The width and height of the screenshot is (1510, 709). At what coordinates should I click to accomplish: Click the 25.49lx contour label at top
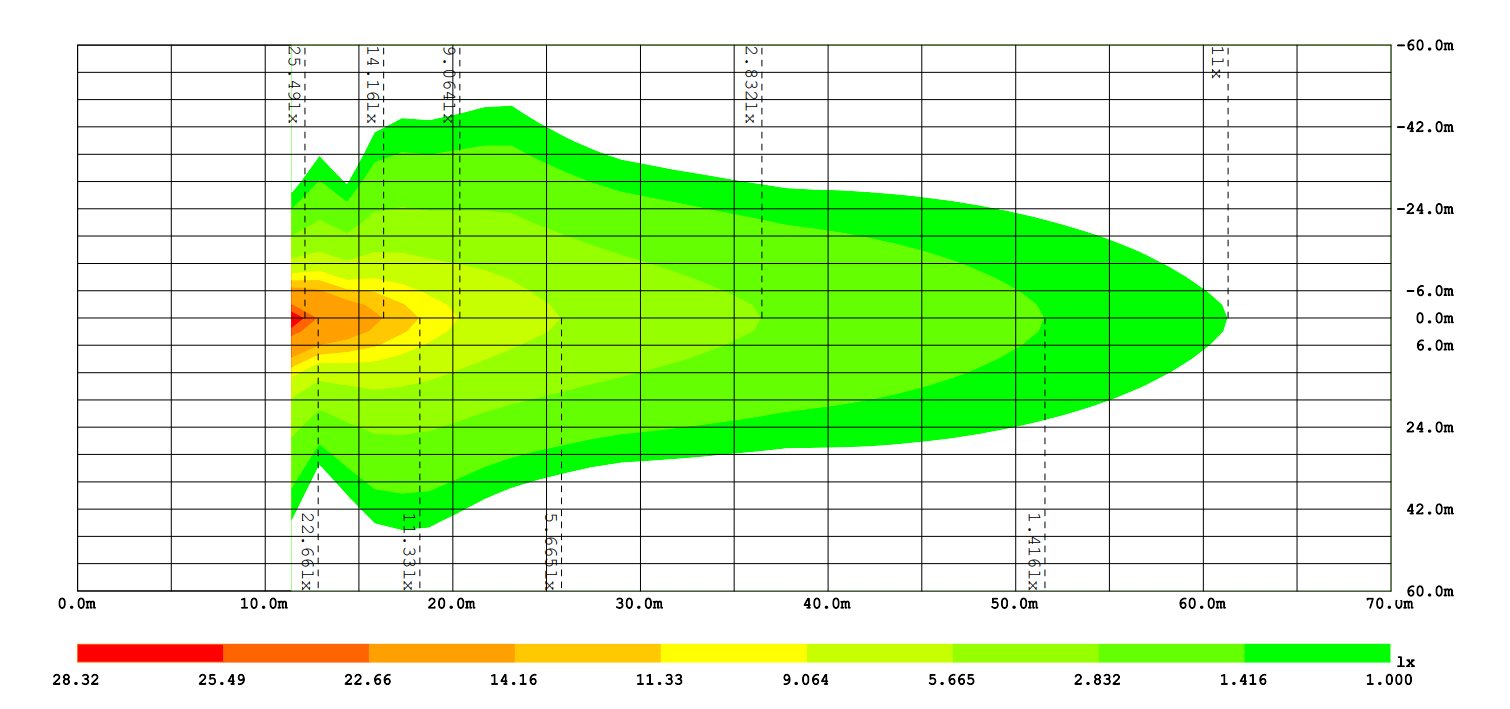(x=293, y=84)
